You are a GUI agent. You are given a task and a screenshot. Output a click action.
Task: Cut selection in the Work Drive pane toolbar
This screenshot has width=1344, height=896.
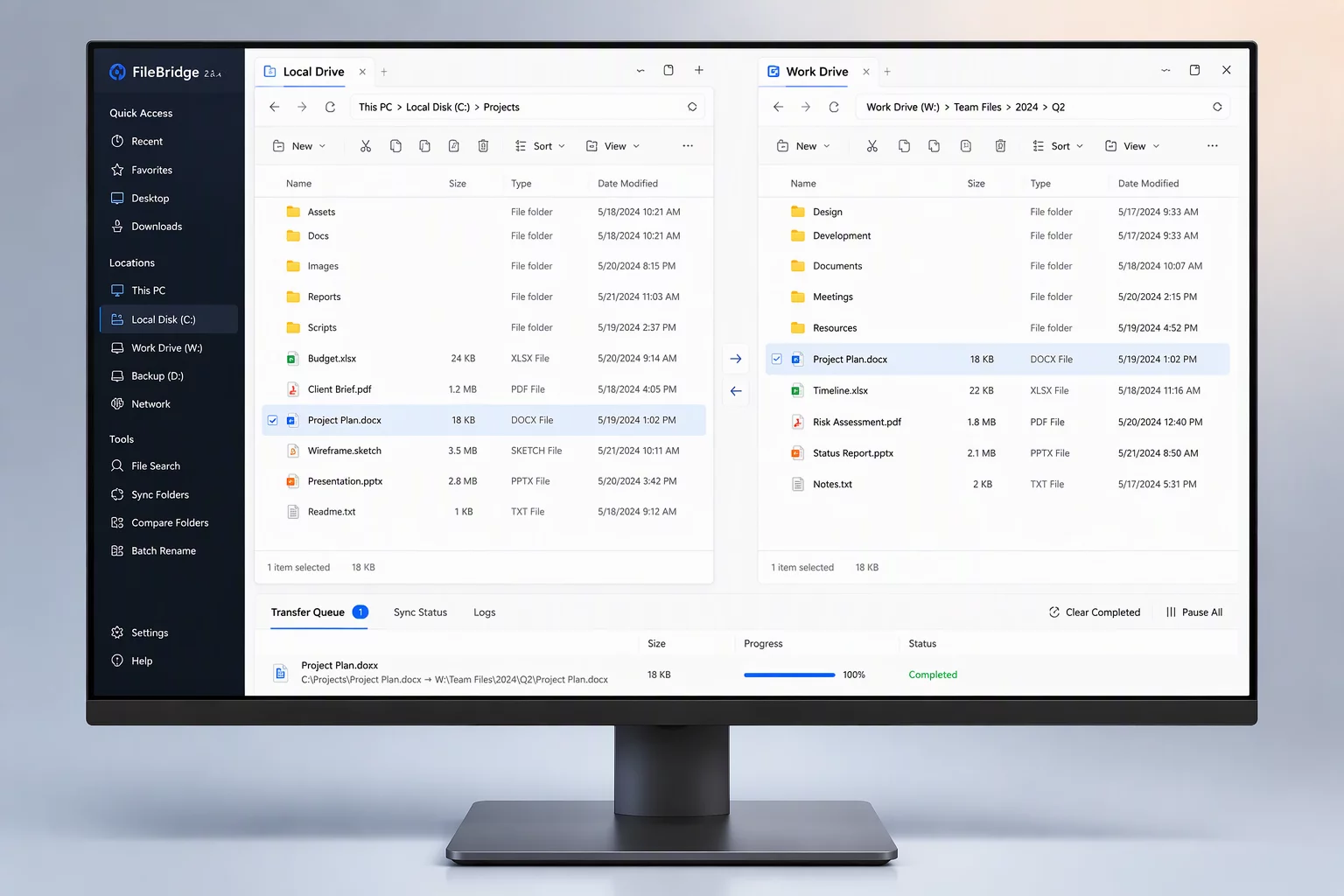872,146
